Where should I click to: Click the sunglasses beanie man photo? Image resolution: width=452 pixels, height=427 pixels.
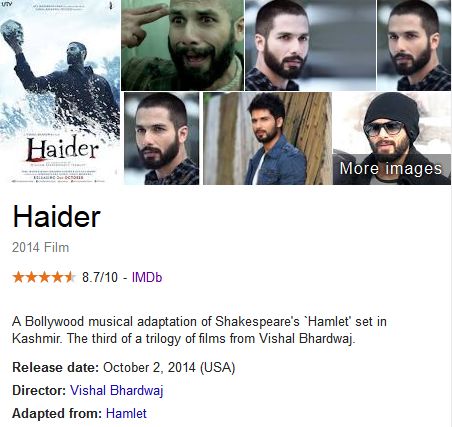[392, 138]
